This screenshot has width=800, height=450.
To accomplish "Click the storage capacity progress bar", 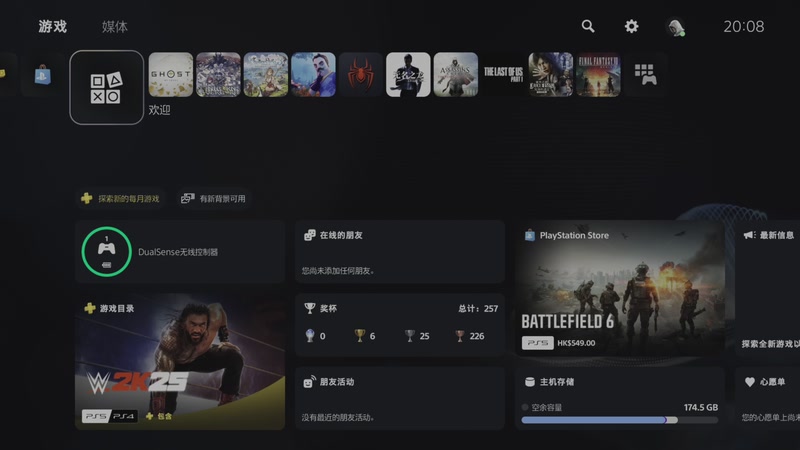I will pos(619,420).
